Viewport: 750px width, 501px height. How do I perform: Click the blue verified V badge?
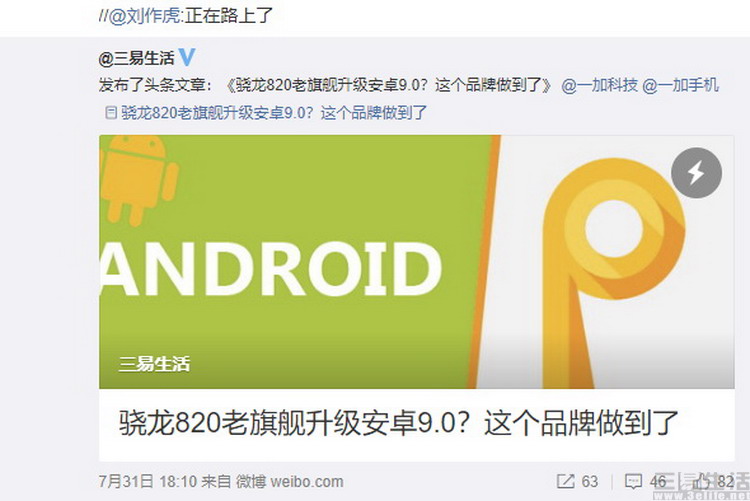187,57
